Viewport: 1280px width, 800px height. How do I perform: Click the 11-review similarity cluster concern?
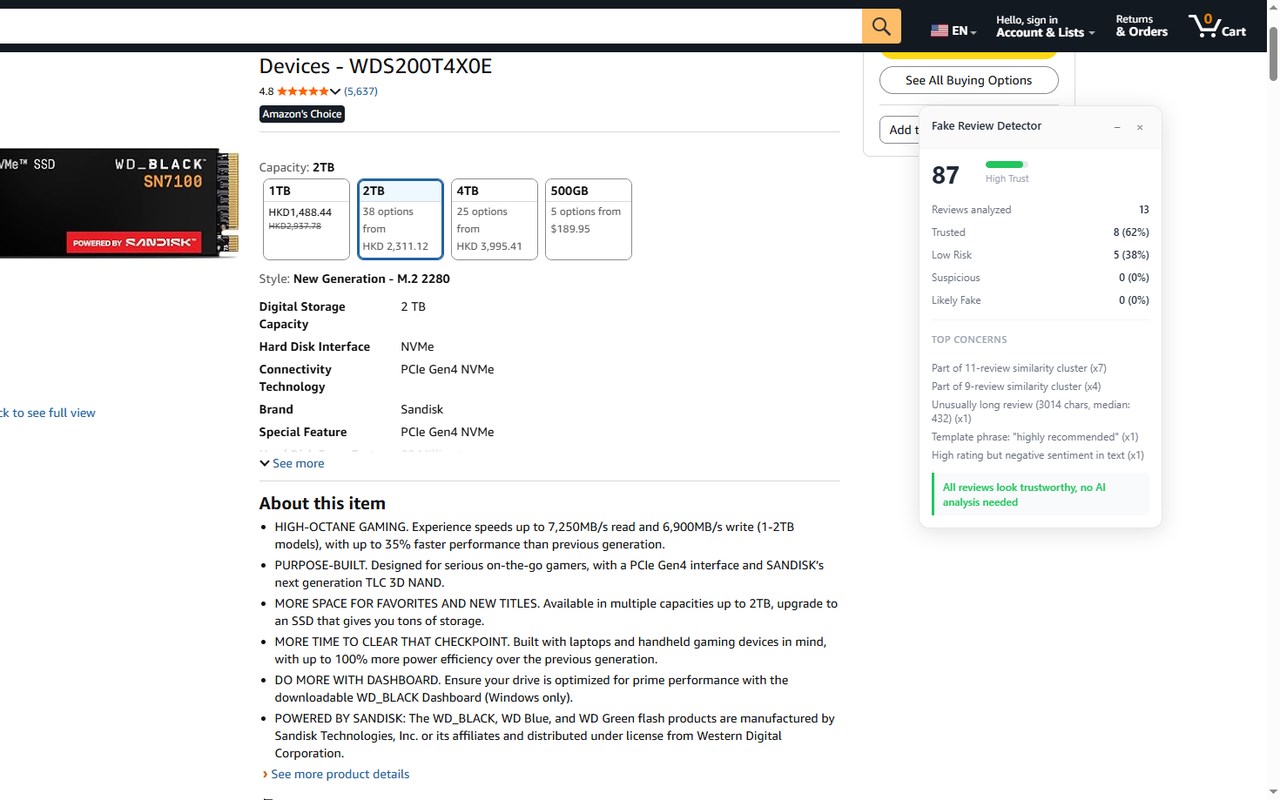point(1019,368)
